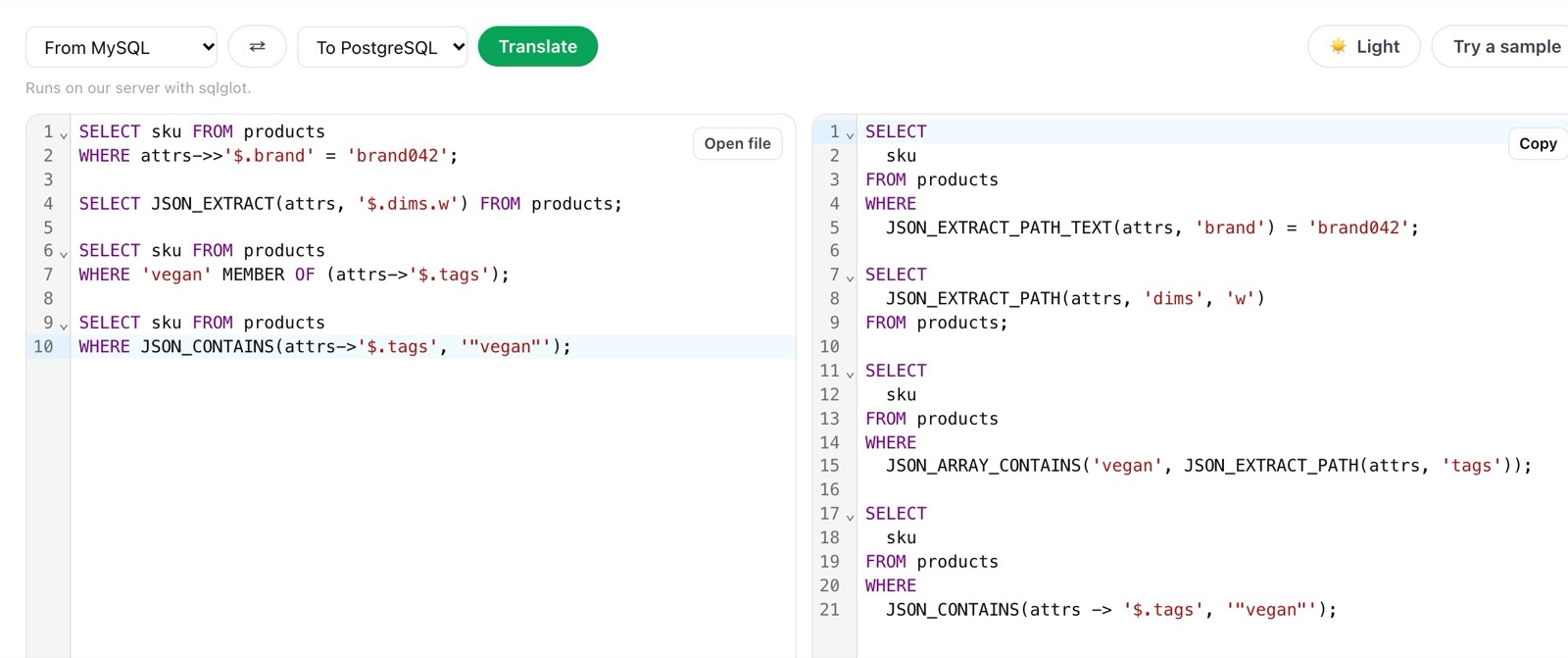Collapse fold arrow at output line 1
The image size is (1568, 658).
coord(850,134)
